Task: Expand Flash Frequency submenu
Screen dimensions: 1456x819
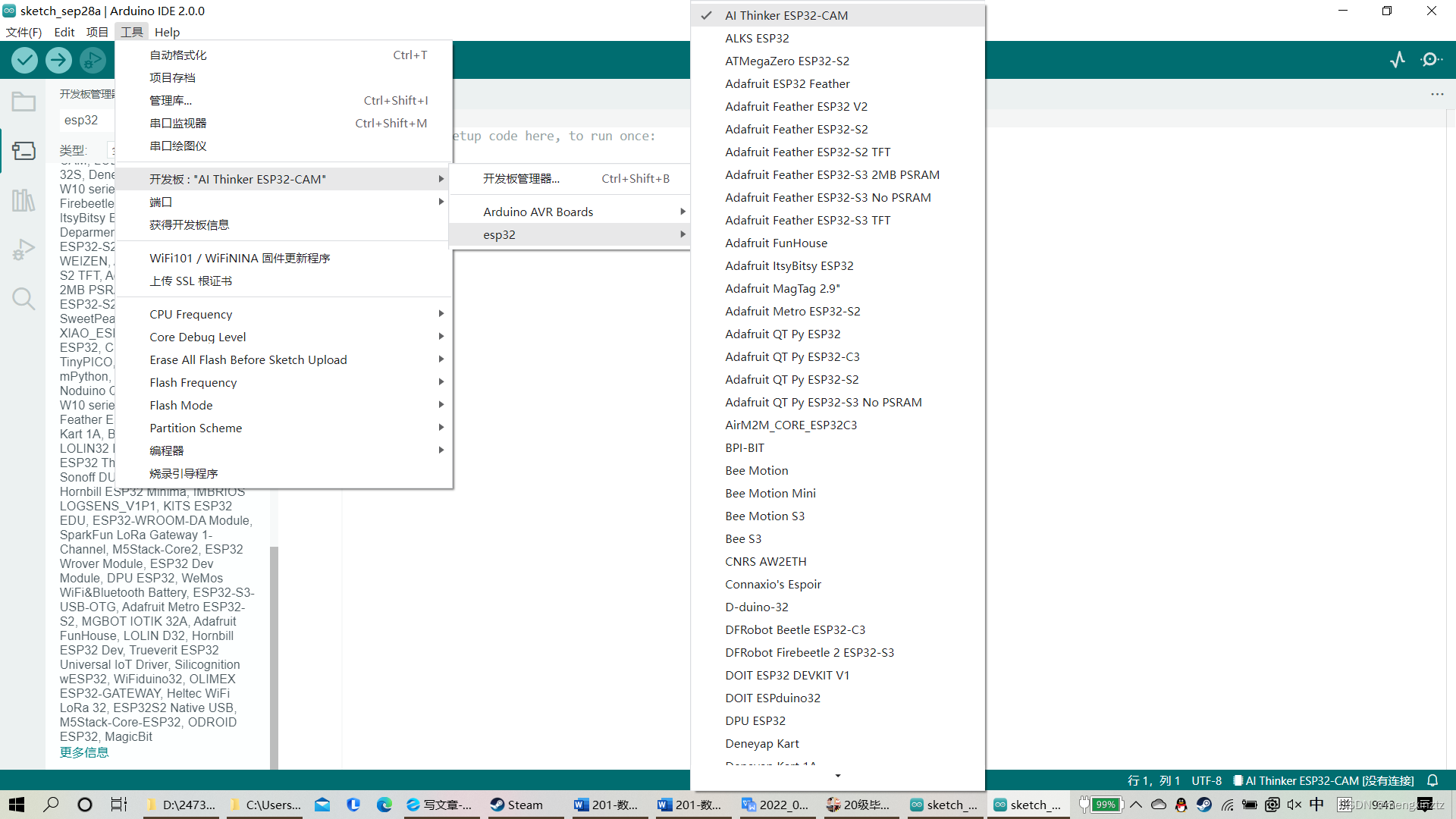Action: pyautogui.click(x=284, y=382)
